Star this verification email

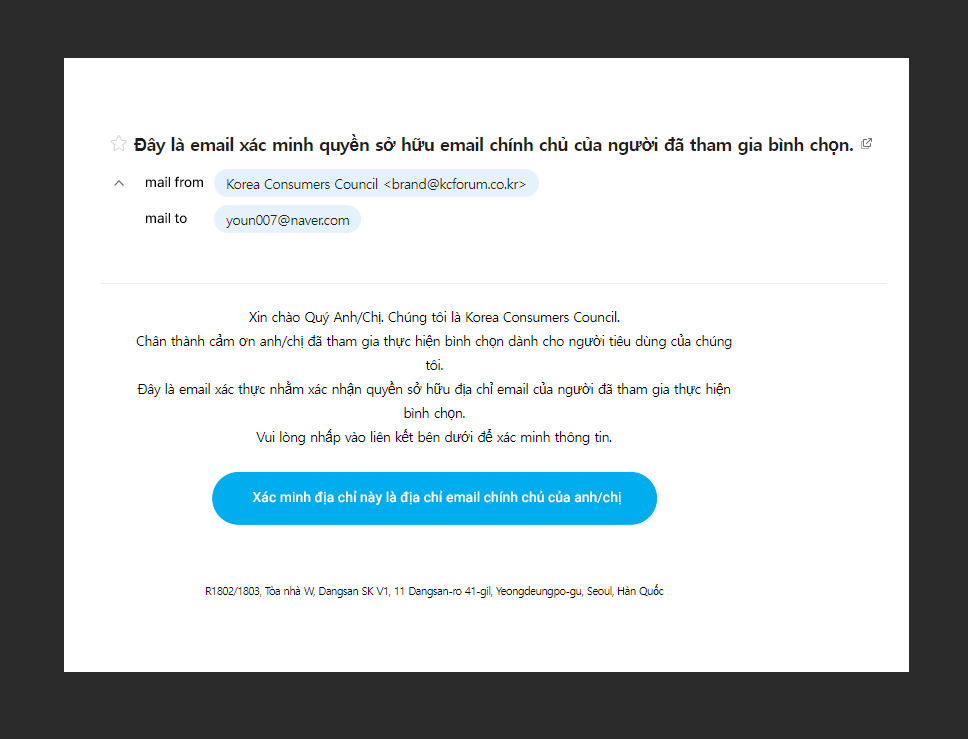pyautogui.click(x=119, y=144)
